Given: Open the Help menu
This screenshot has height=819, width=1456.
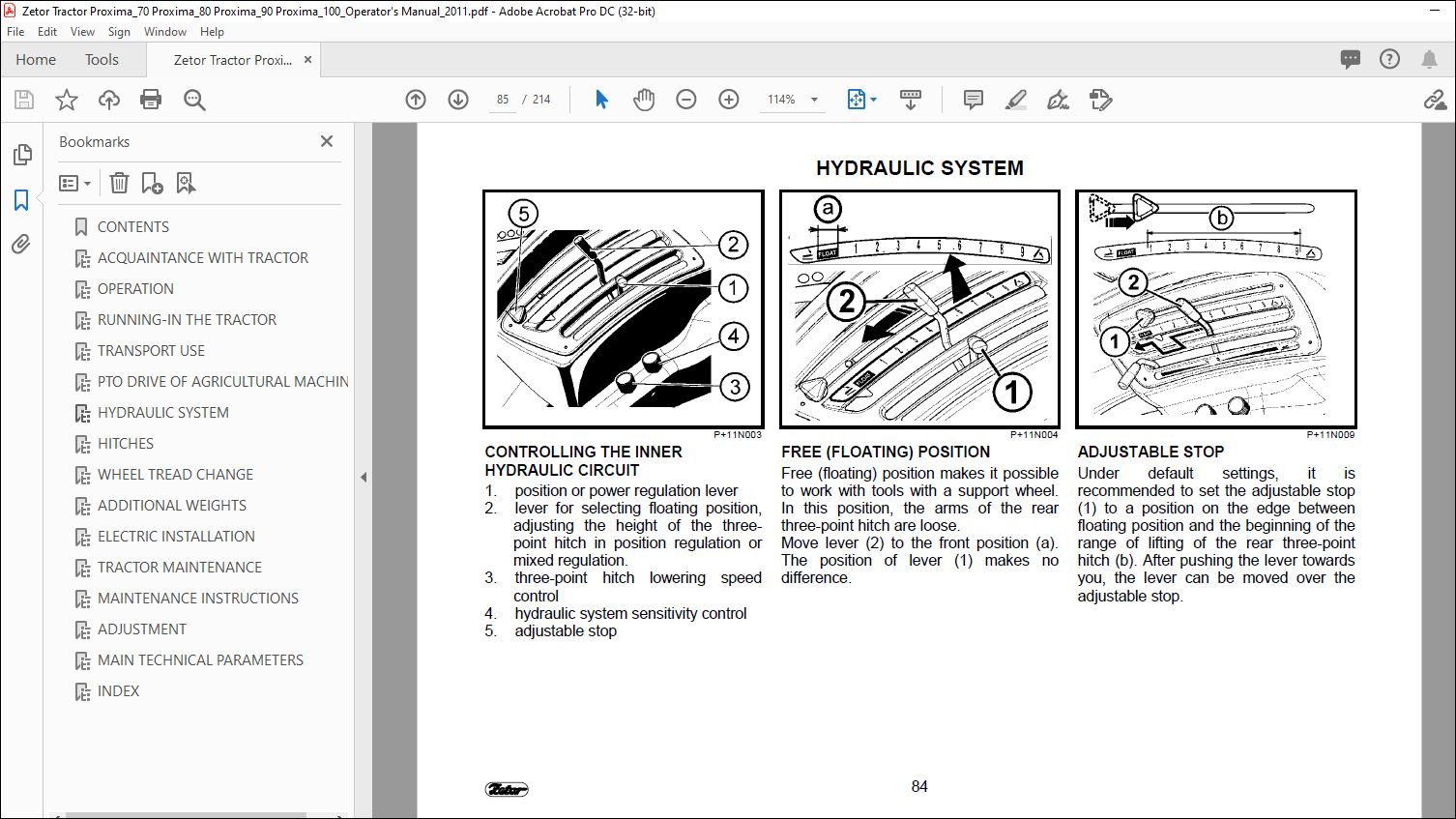Looking at the screenshot, I should 212,32.
